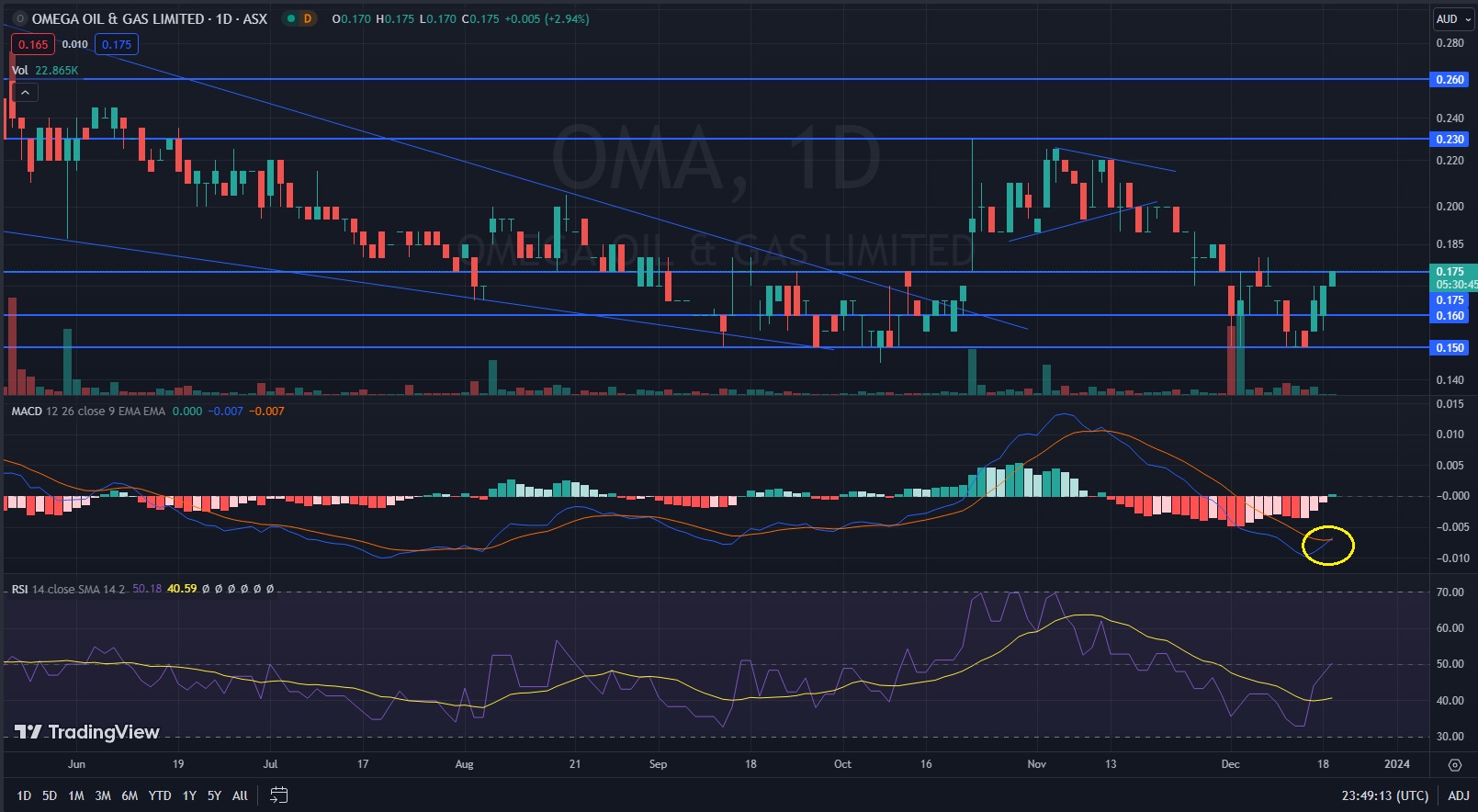
Task: Click the 0.010 spread value
Action: tap(75, 44)
